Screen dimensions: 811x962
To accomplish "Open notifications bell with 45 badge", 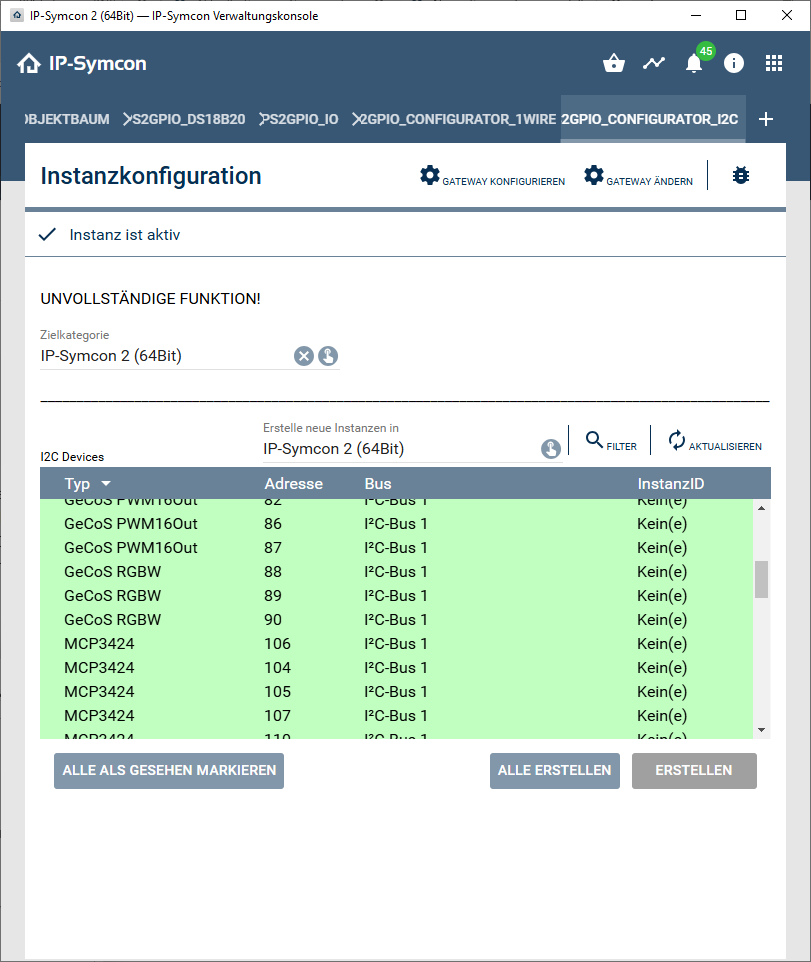I will [x=694, y=64].
